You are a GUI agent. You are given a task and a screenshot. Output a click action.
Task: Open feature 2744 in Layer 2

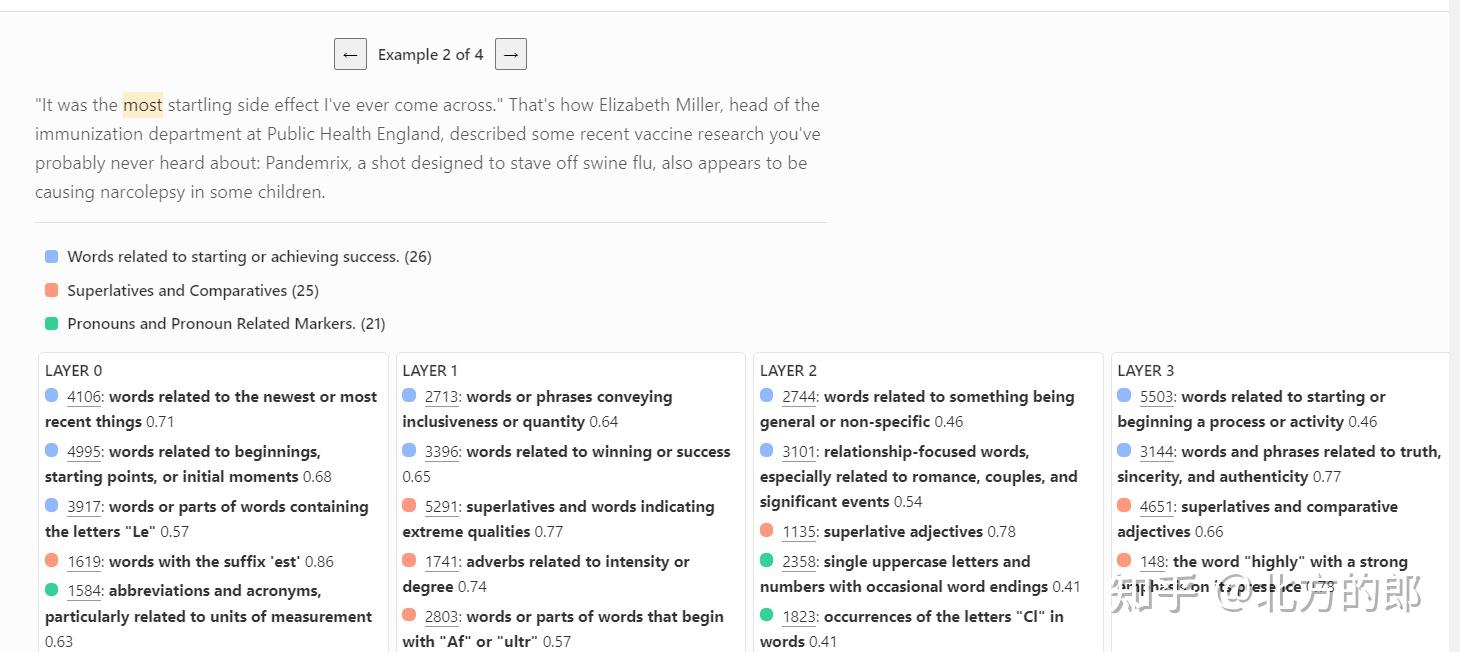[799, 397]
